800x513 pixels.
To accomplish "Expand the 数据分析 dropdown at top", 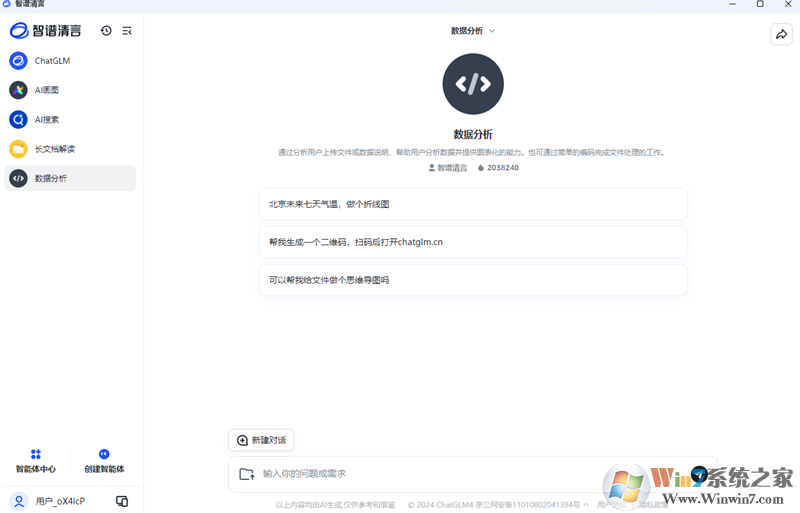I will pyautogui.click(x=473, y=31).
